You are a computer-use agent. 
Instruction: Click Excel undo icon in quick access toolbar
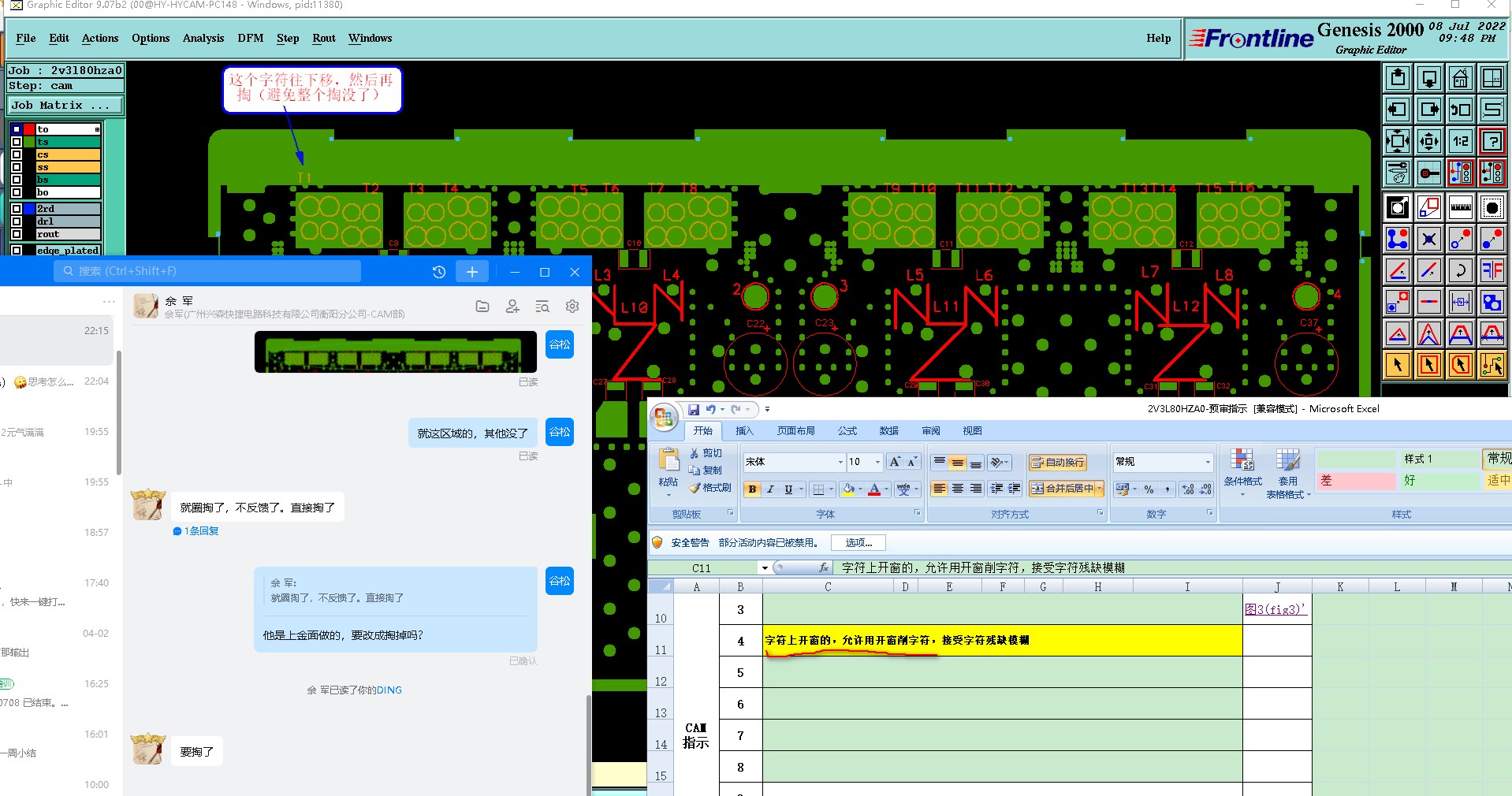[711, 409]
